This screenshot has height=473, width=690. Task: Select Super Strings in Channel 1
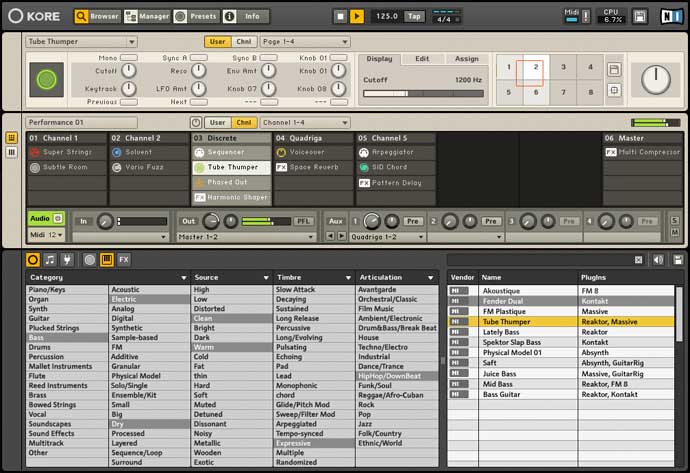click(67, 152)
